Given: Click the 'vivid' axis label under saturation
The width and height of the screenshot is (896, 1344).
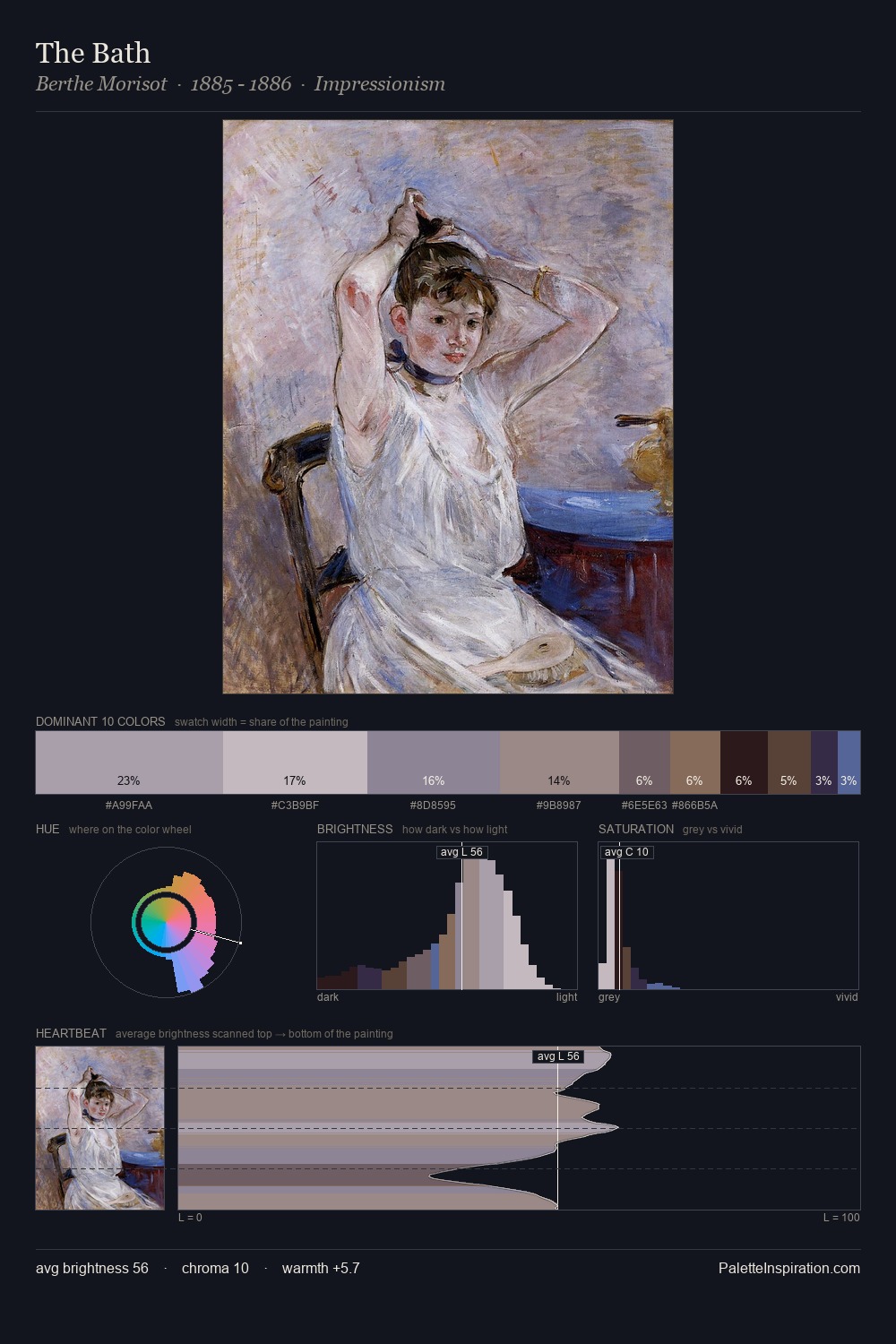Looking at the screenshot, I should [x=847, y=996].
